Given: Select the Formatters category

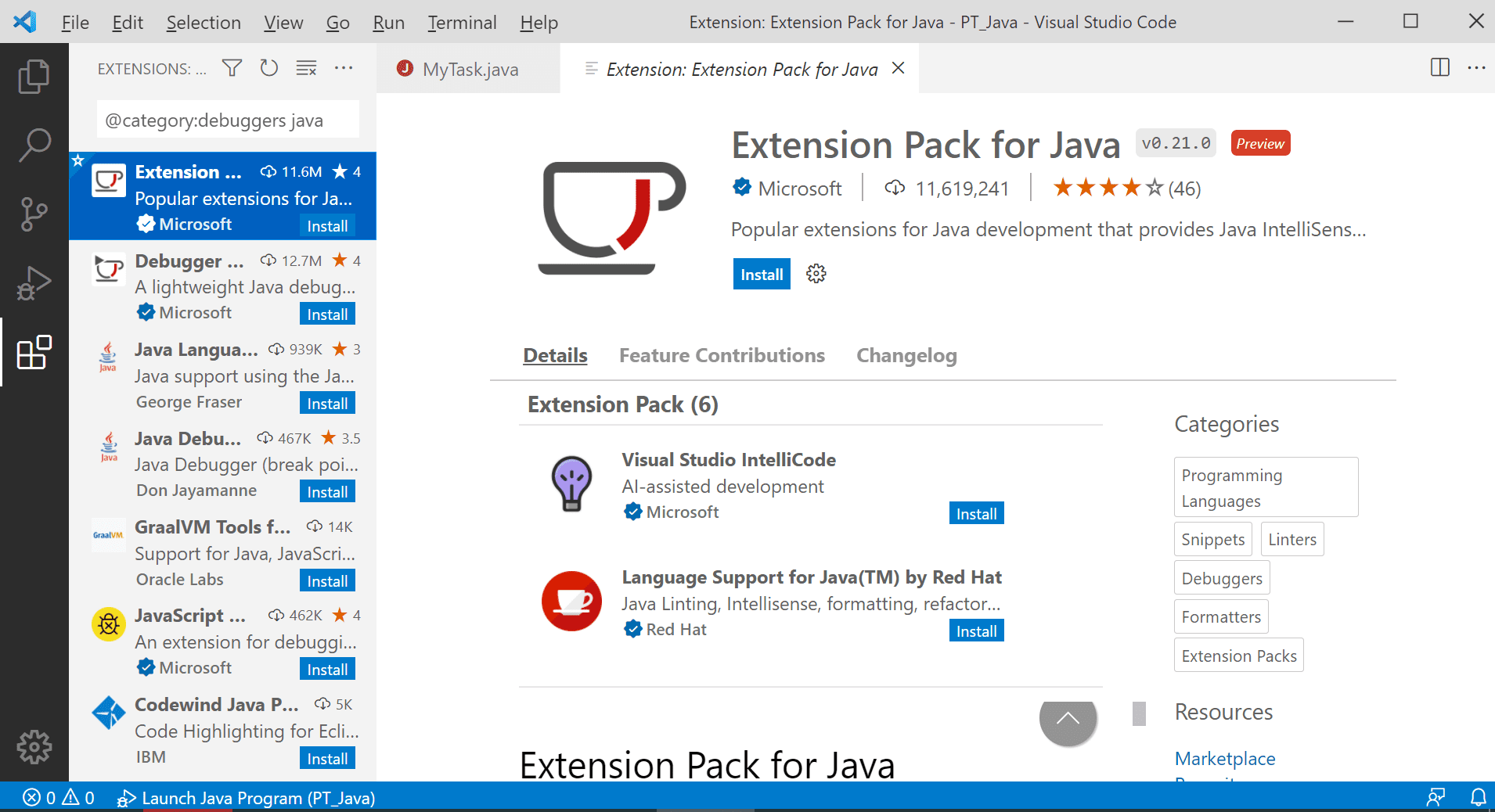Looking at the screenshot, I should pos(1220,616).
